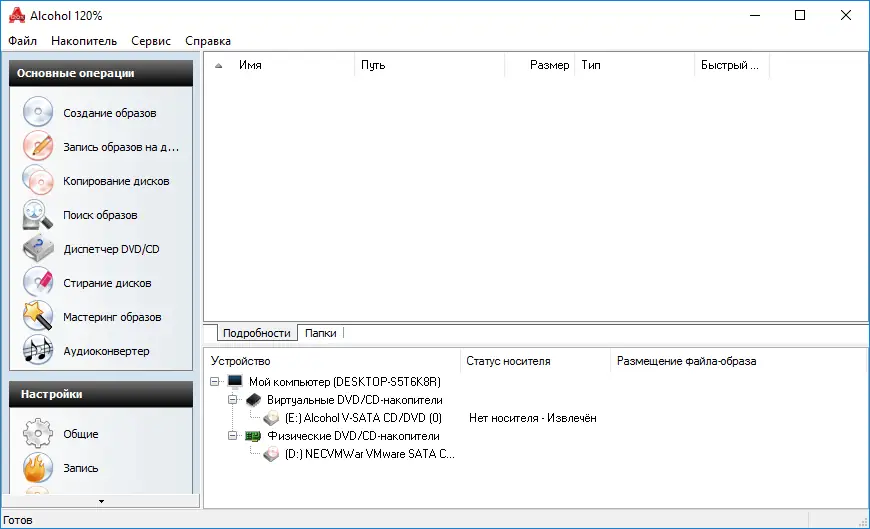
Task: Collapse Физические DVD/CD-накопители node
Action: 232,436
